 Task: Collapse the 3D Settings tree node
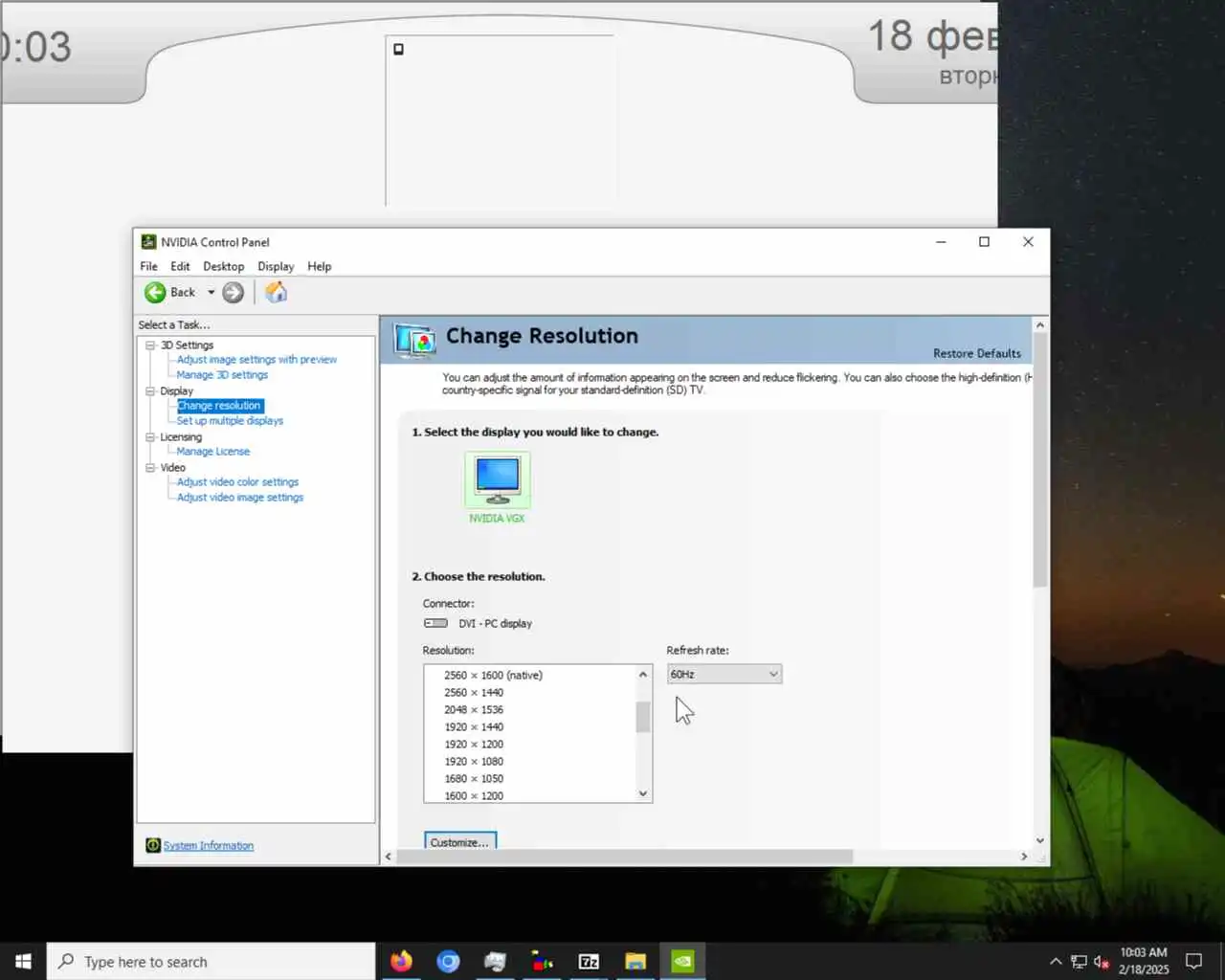click(150, 345)
